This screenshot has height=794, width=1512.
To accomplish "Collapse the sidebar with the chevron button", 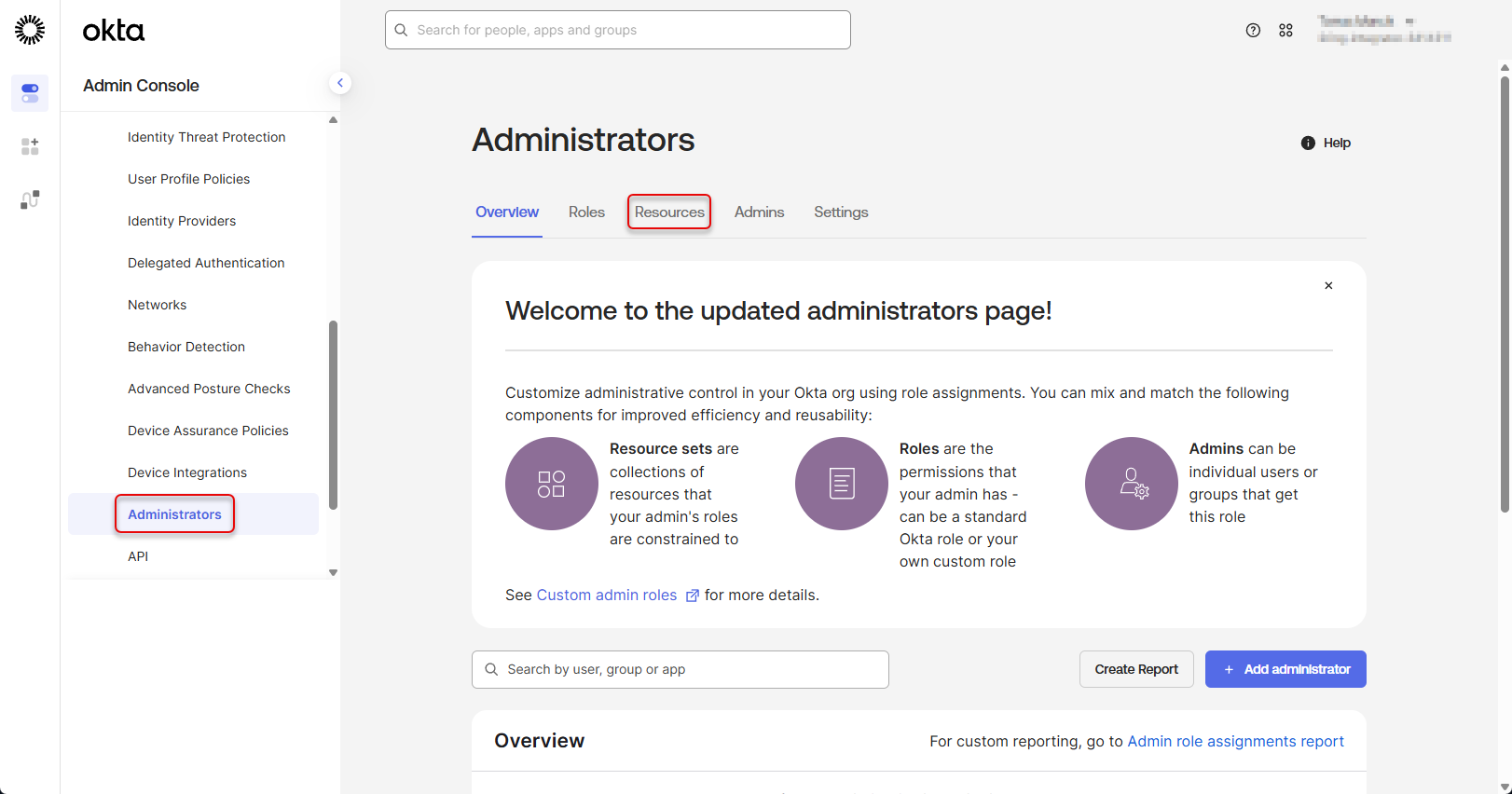I will pyautogui.click(x=340, y=83).
